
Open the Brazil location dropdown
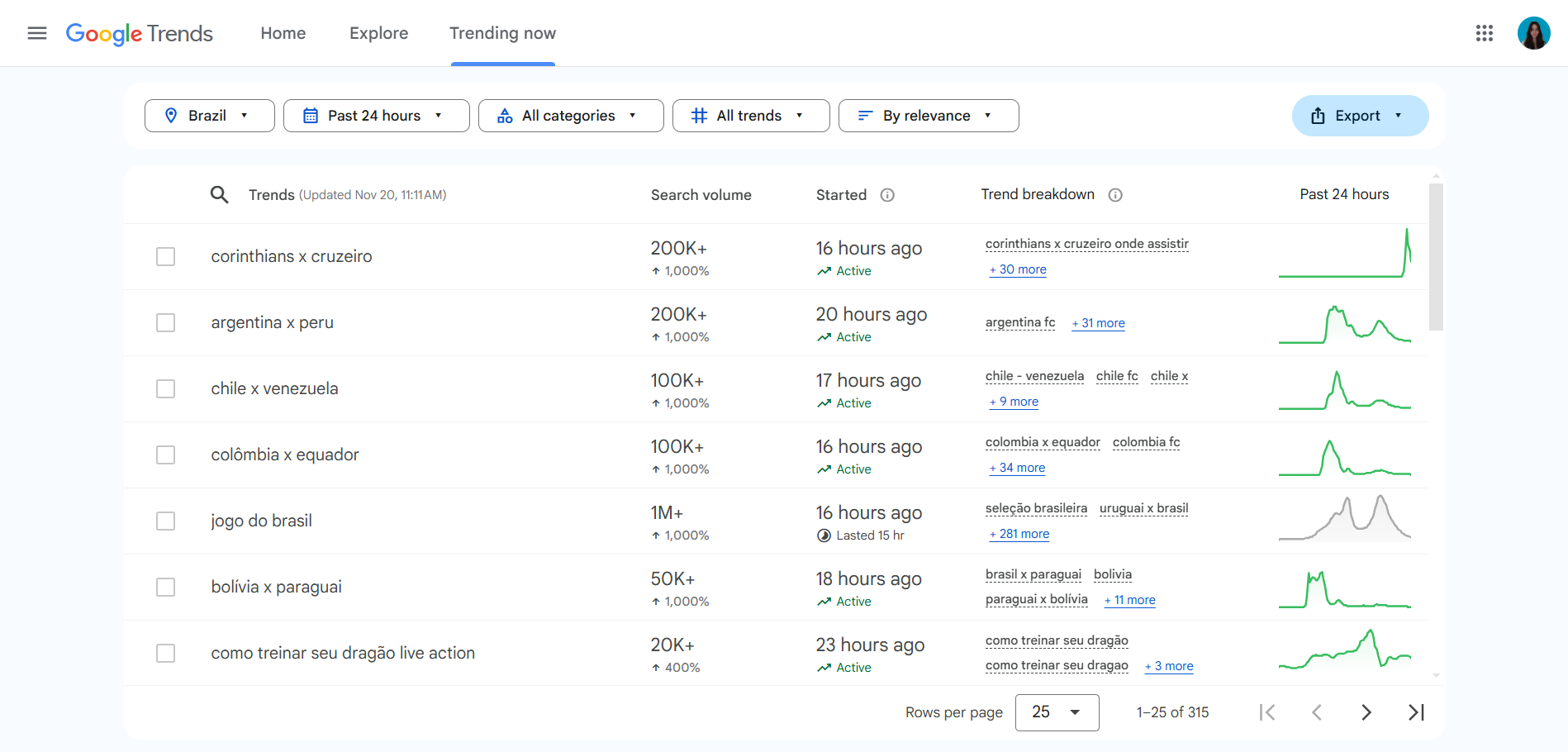(210, 116)
